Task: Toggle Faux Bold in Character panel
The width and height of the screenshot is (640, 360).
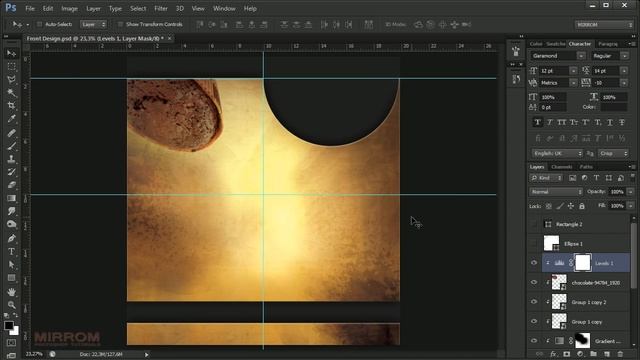Action: tap(538, 122)
